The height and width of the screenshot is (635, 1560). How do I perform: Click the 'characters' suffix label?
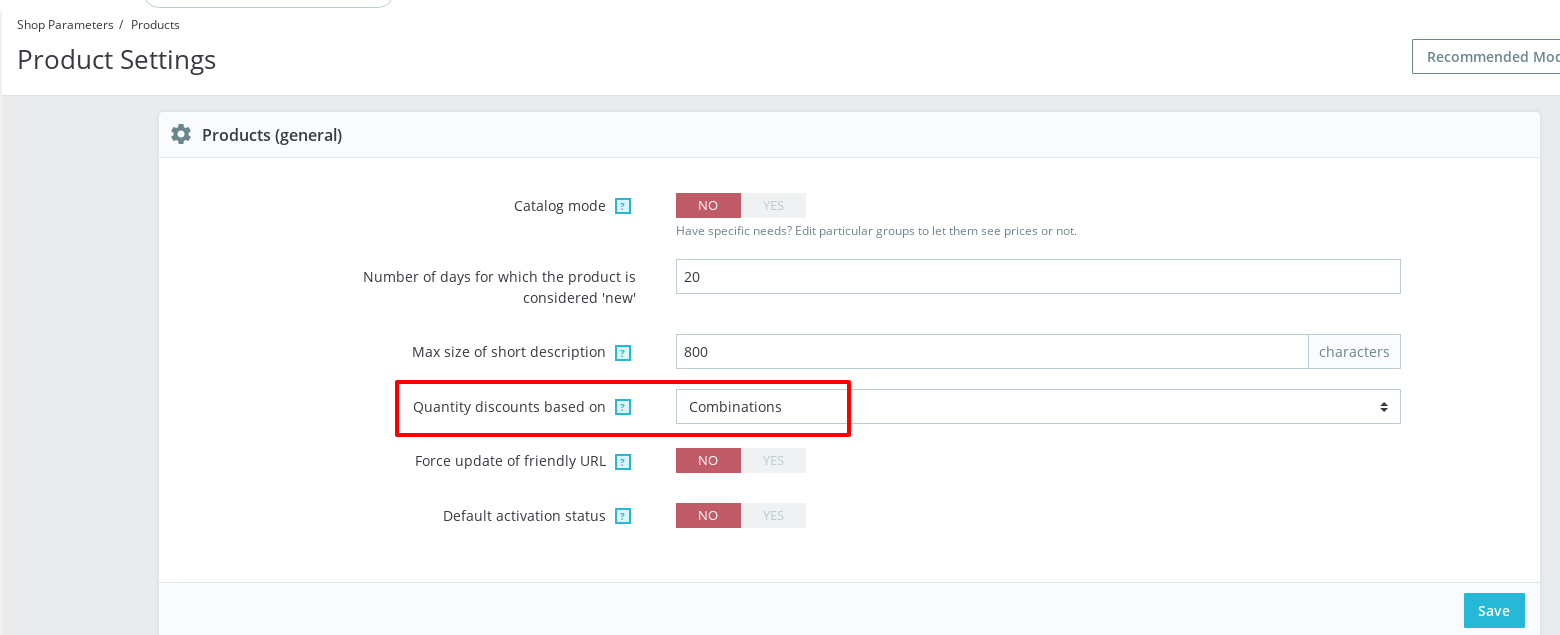1354,352
